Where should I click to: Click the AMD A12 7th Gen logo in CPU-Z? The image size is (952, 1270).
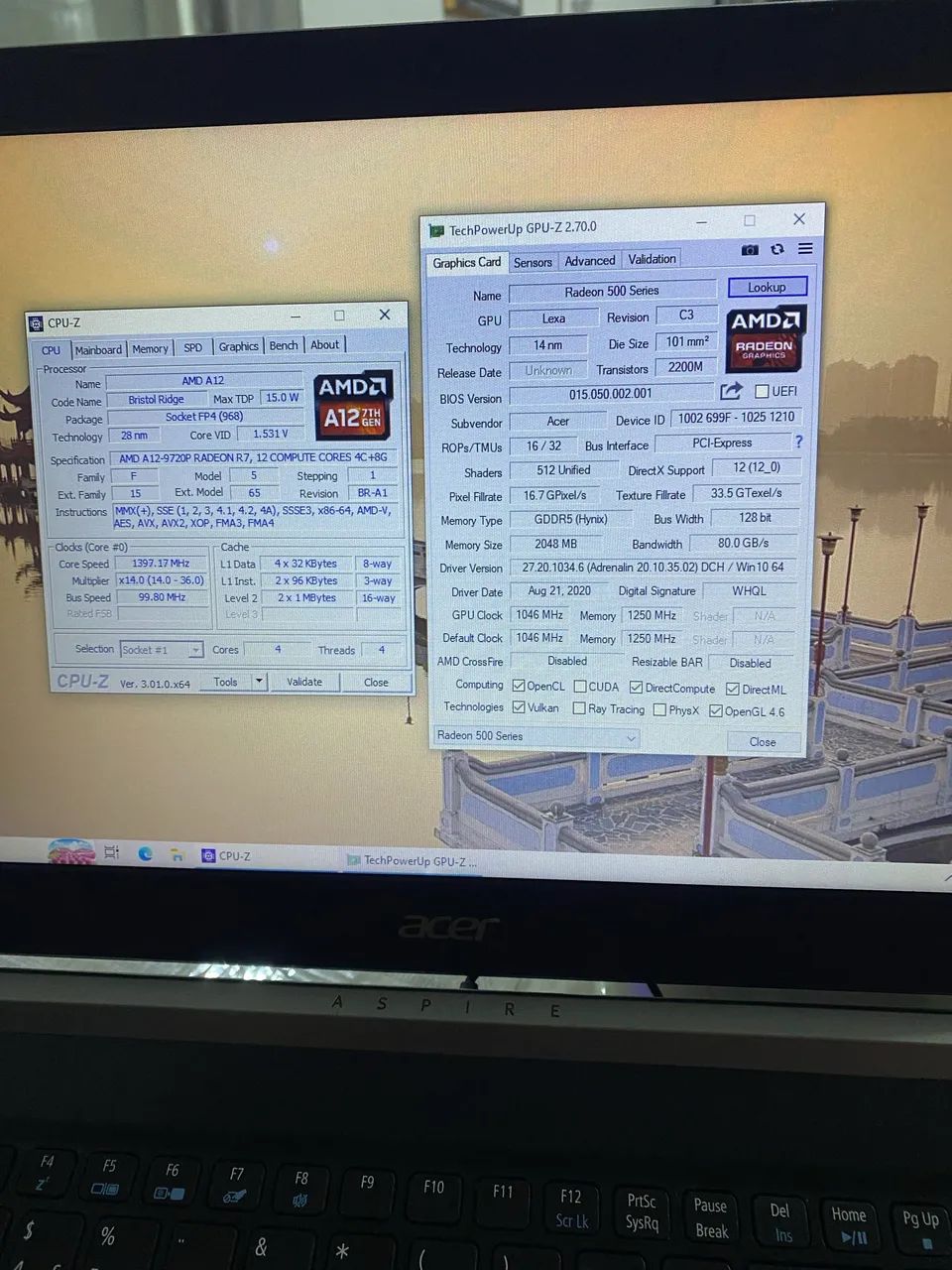pos(352,407)
